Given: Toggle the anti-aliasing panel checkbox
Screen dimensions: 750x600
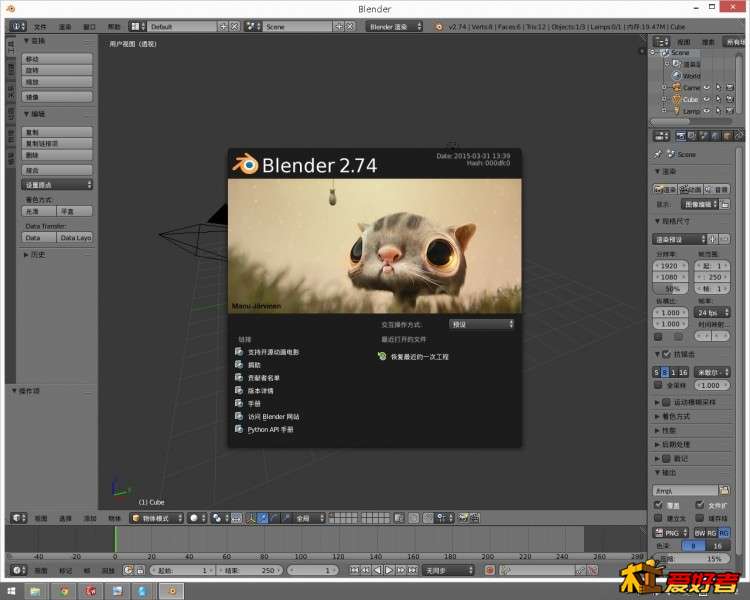Looking at the screenshot, I should [666, 354].
